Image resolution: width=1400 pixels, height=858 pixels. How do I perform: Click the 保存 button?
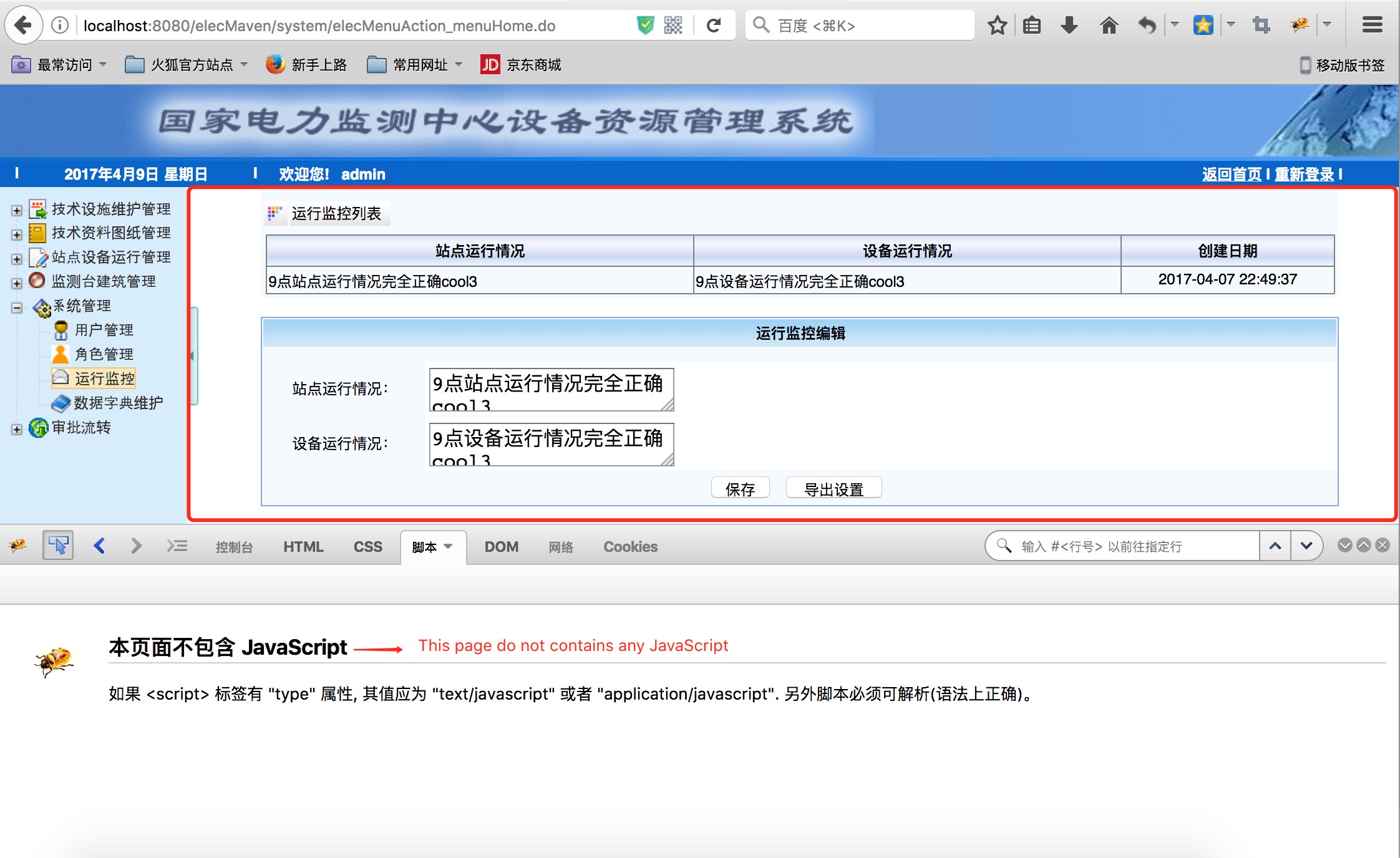(x=741, y=488)
